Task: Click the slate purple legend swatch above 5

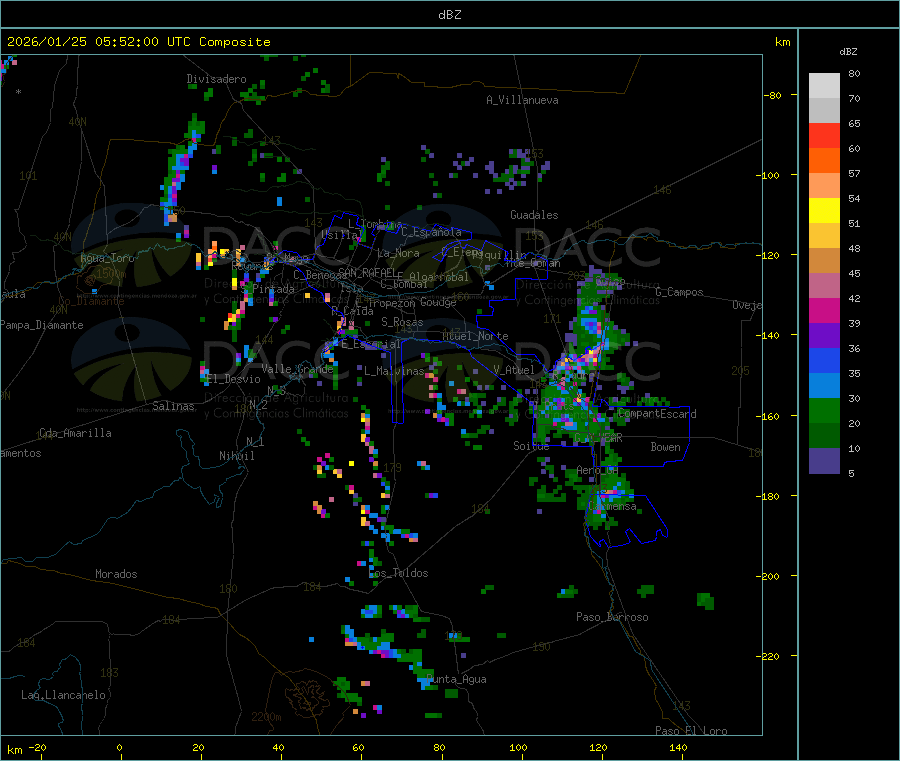Action: 824,461
